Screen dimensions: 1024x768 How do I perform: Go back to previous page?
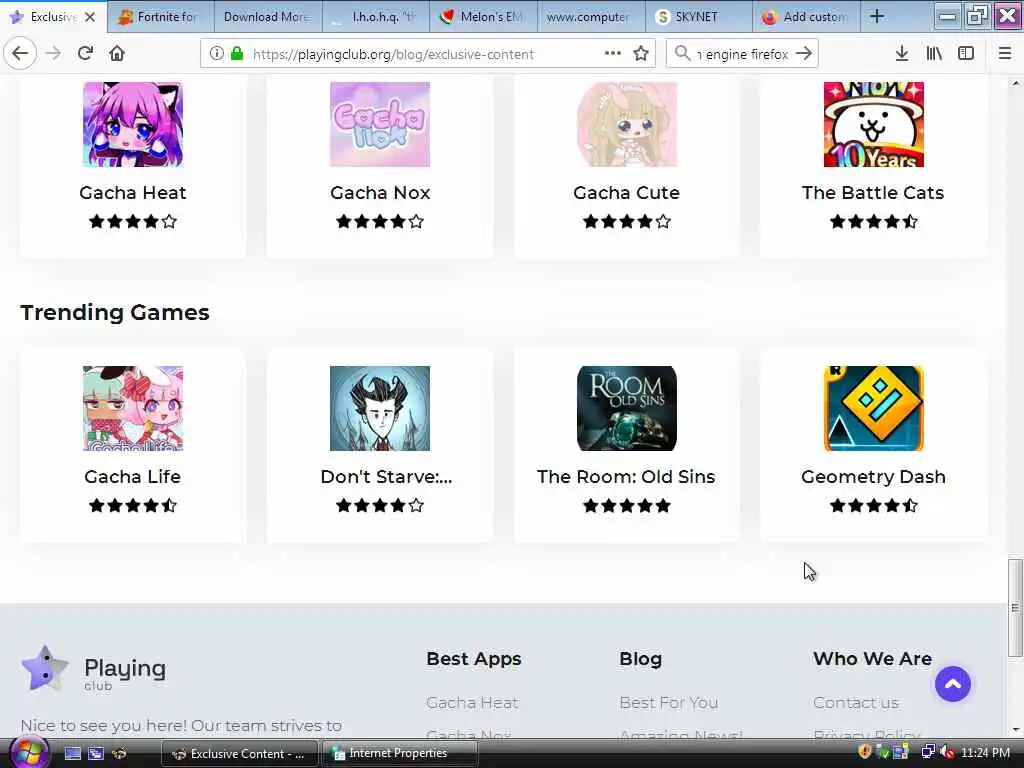[20, 54]
